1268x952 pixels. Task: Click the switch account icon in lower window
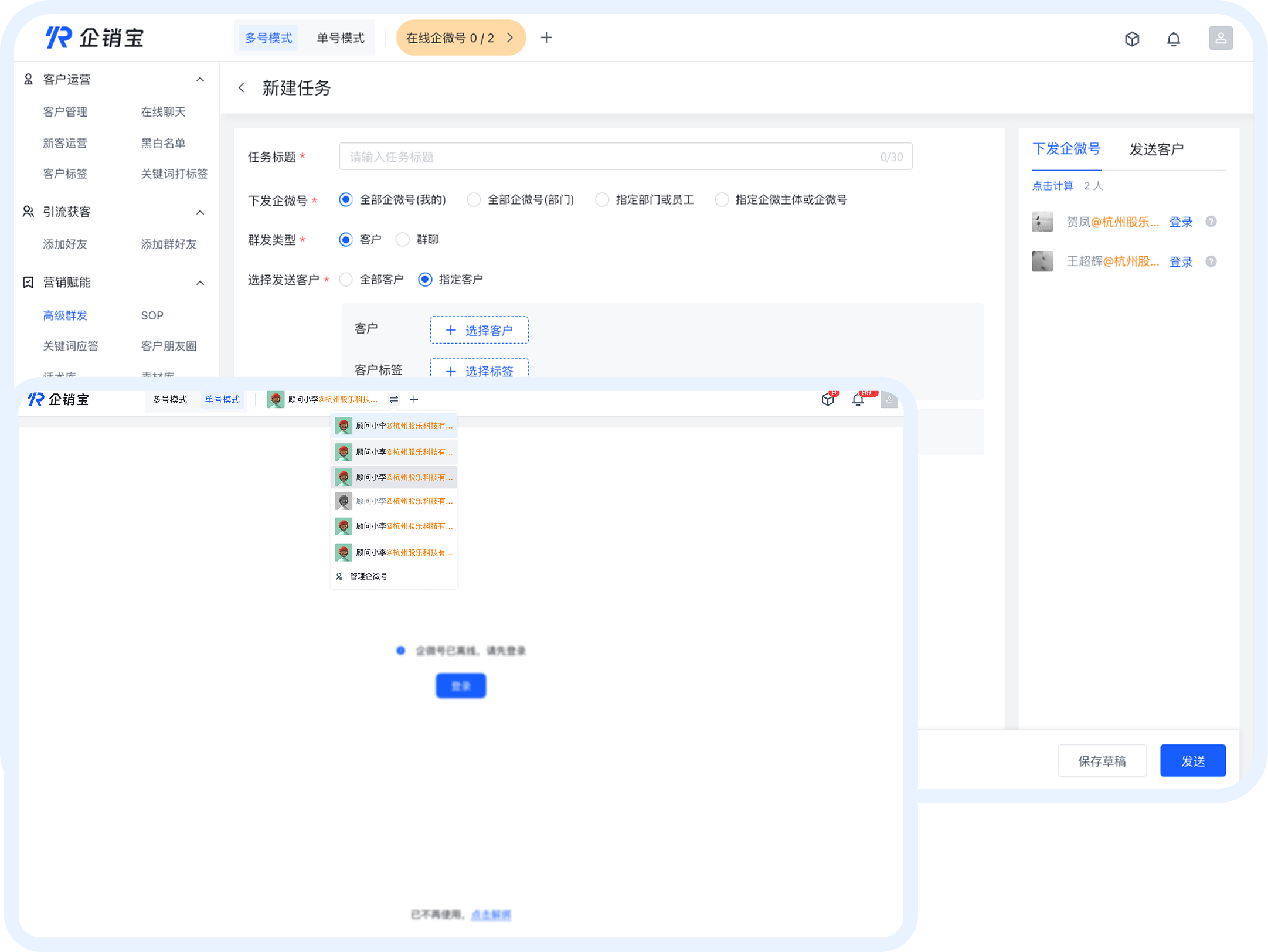pyautogui.click(x=394, y=399)
